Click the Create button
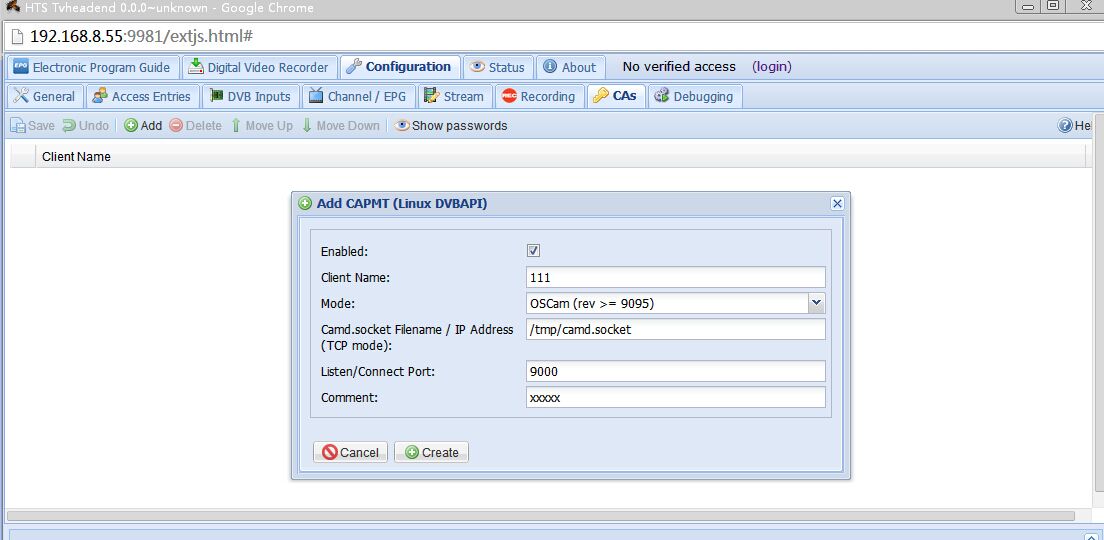The image size is (1104, 540). [432, 452]
